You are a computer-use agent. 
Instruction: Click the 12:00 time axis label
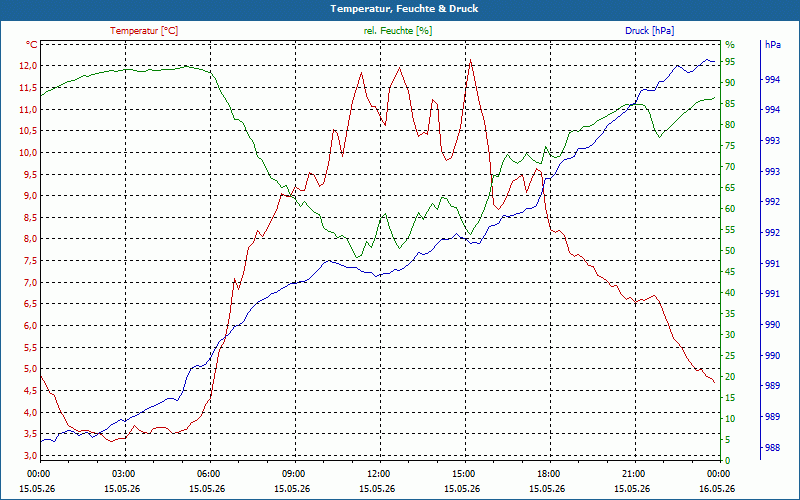pyautogui.click(x=379, y=473)
